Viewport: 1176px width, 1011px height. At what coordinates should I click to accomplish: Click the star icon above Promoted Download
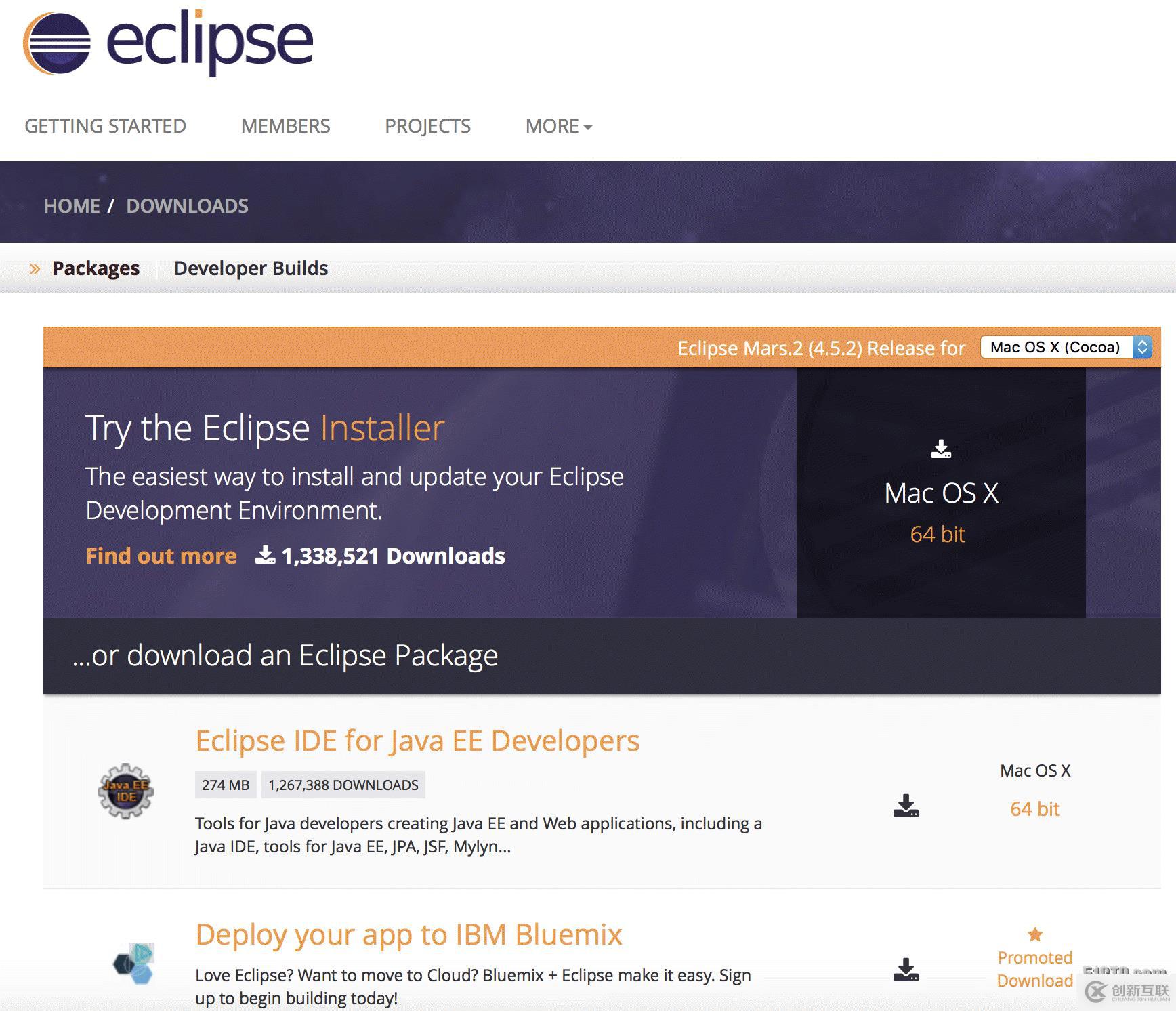point(1034,935)
